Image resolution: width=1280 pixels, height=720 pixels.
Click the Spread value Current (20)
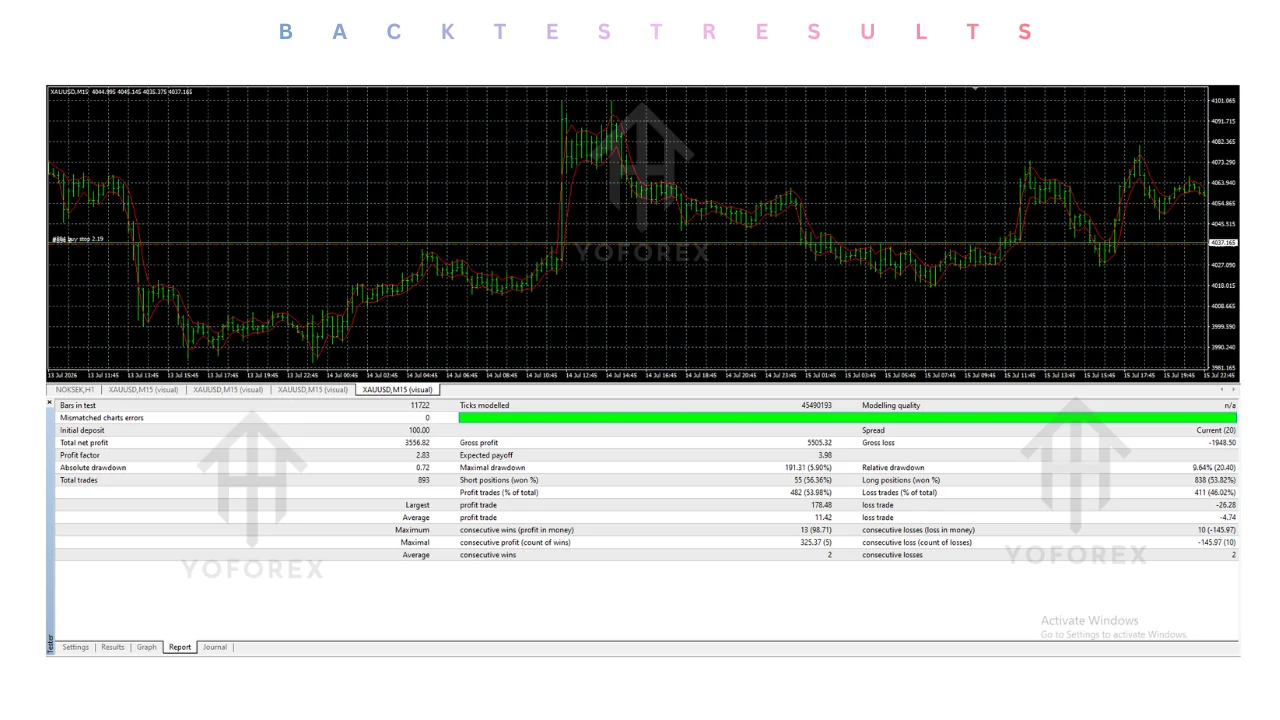click(1216, 431)
